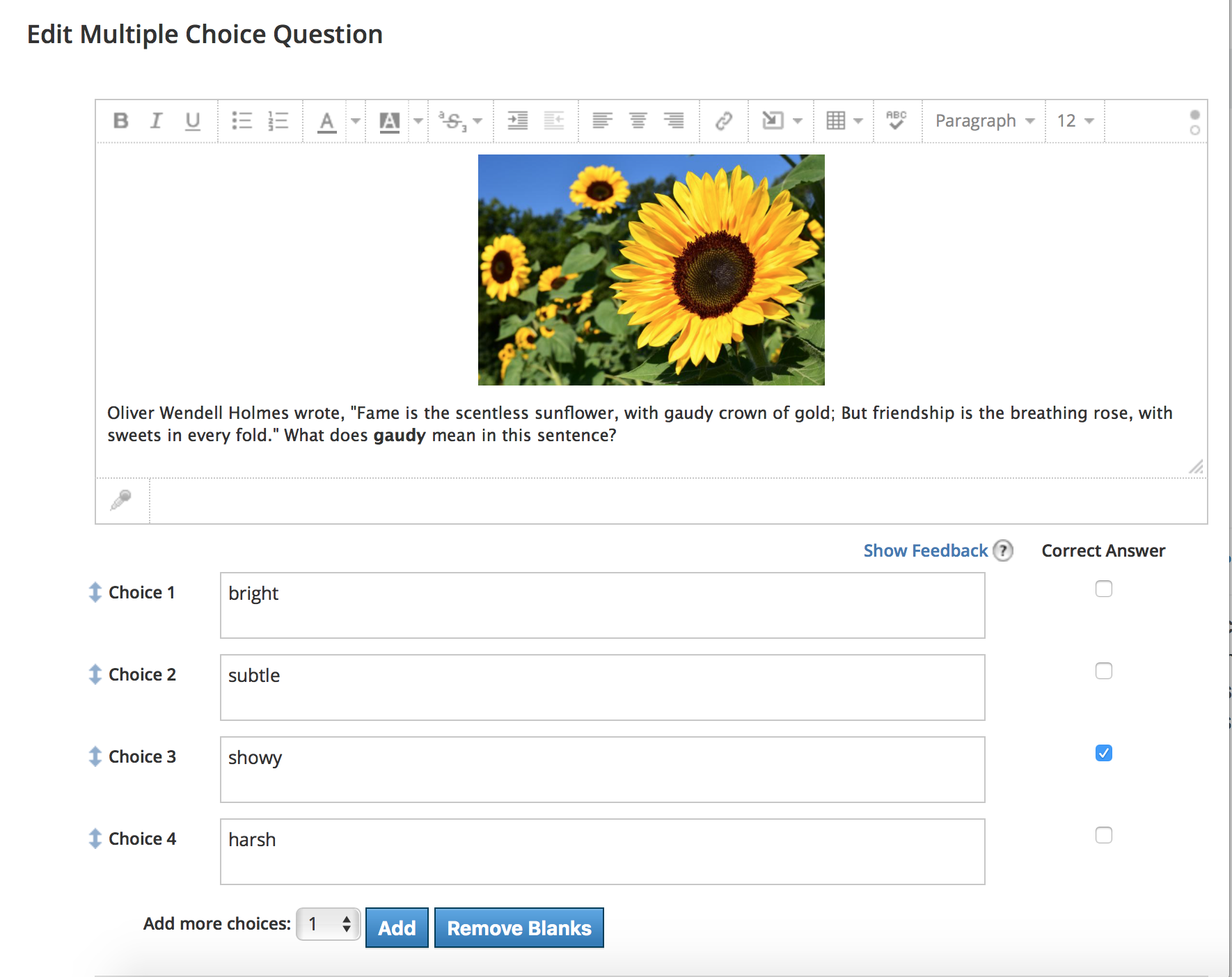Insert a numbered list
Viewport: 1232px width, 977px height.
click(278, 121)
